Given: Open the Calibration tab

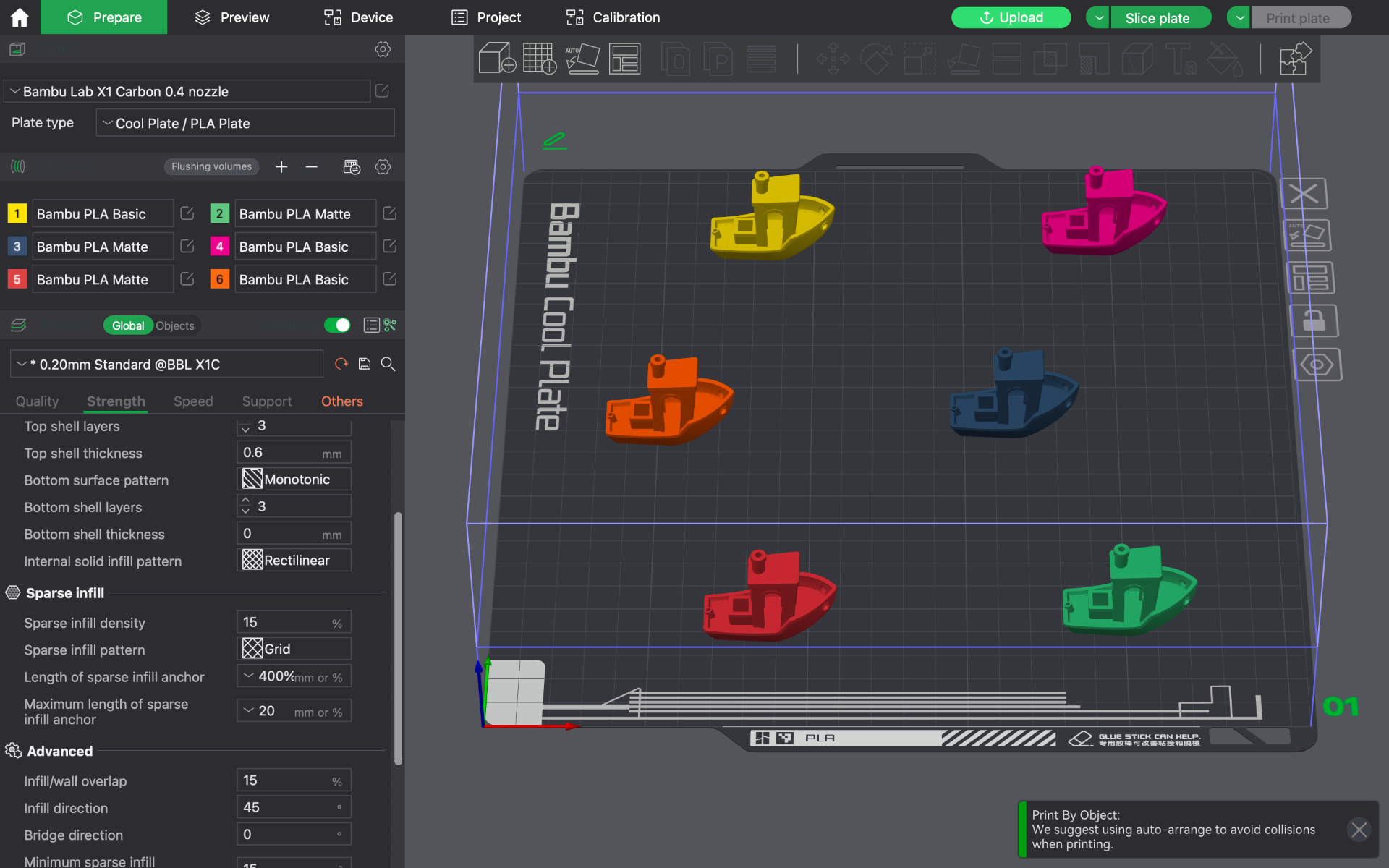Looking at the screenshot, I should (612, 17).
